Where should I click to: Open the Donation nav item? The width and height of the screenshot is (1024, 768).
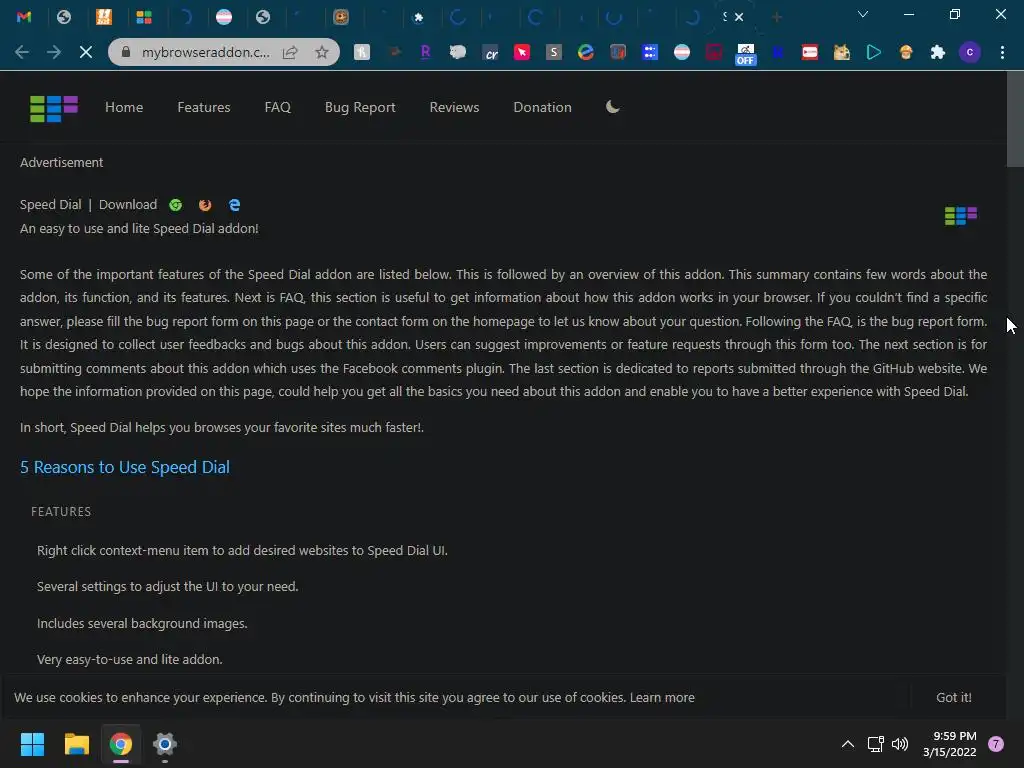click(542, 107)
